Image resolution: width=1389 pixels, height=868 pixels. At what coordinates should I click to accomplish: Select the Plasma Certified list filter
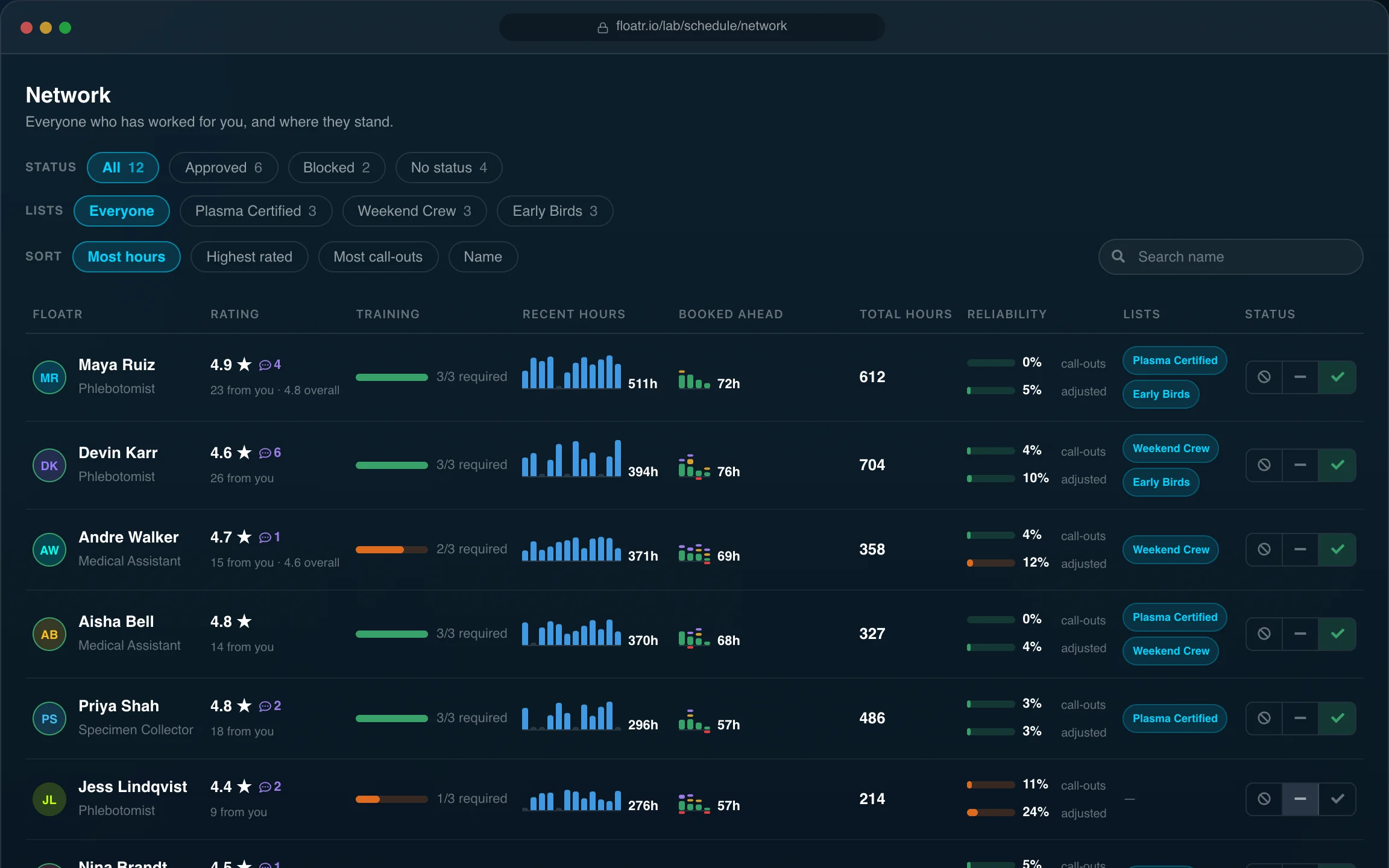256,211
